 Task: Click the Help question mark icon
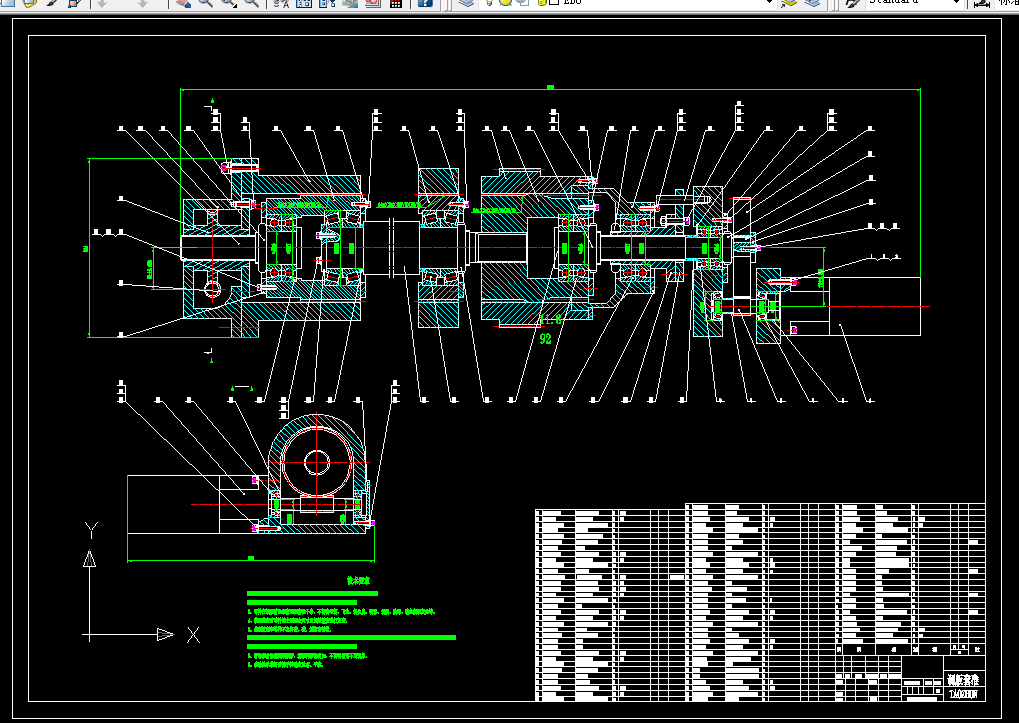424,3
